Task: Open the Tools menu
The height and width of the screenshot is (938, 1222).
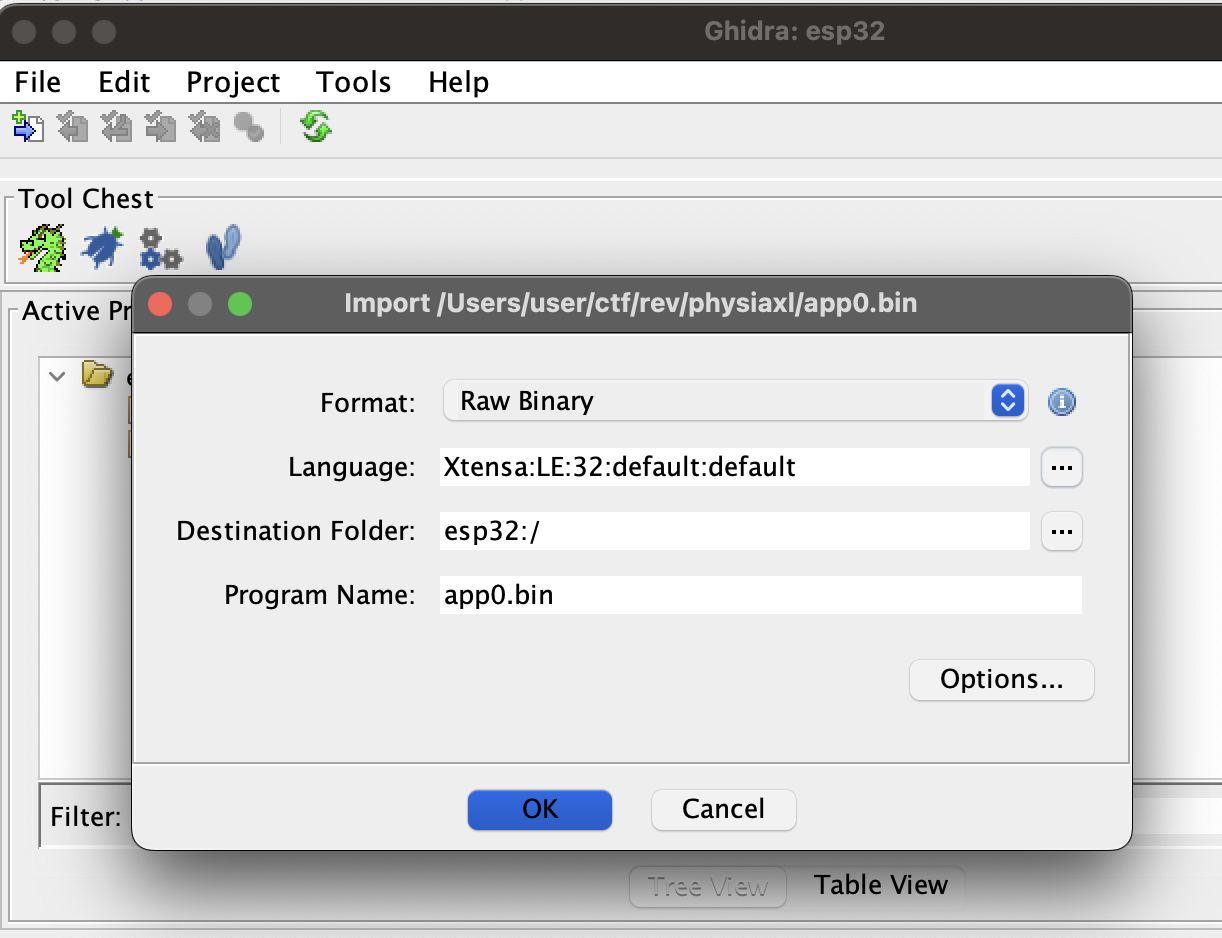Action: pyautogui.click(x=352, y=82)
